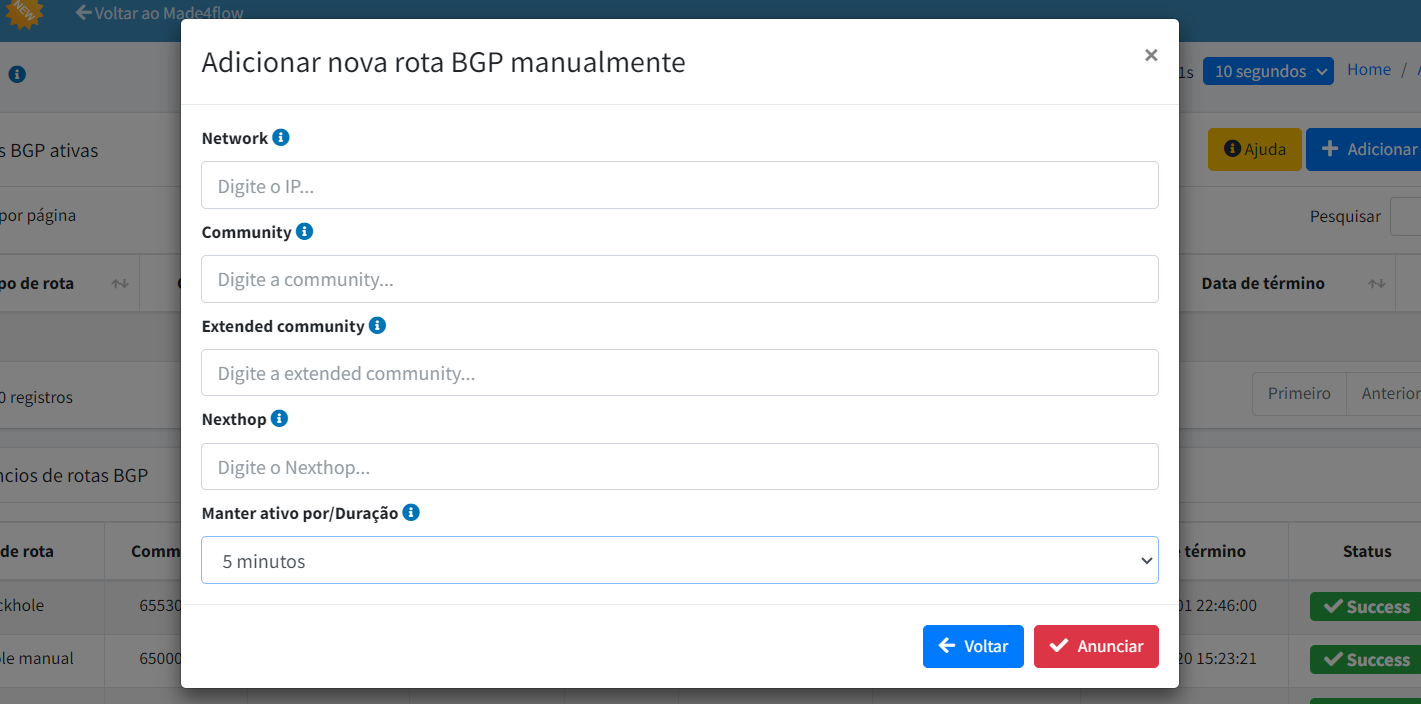Click the Voltar button
The height and width of the screenshot is (704, 1421).
[x=973, y=646]
